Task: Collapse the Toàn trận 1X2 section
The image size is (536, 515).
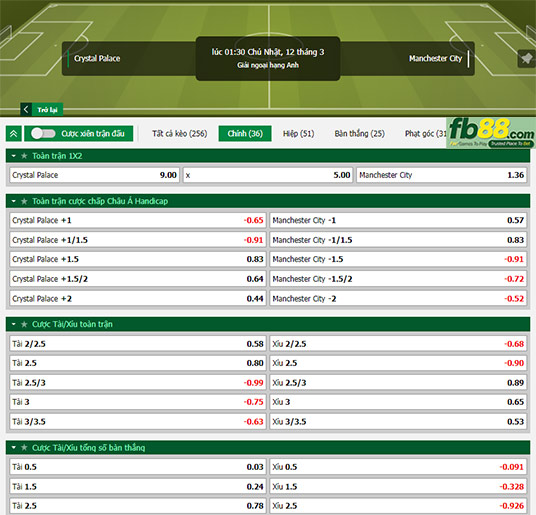Action: pyautogui.click(x=14, y=156)
